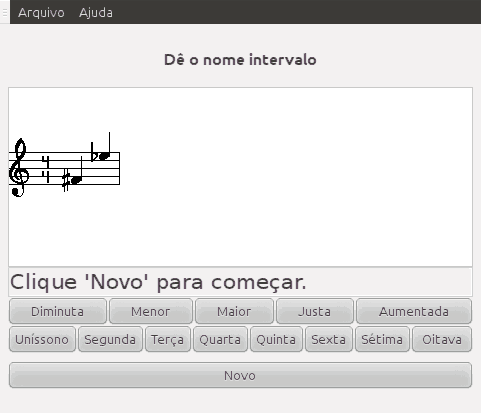The image size is (481, 413).
Task: Select the Quinta interval button
Action: pos(276,339)
